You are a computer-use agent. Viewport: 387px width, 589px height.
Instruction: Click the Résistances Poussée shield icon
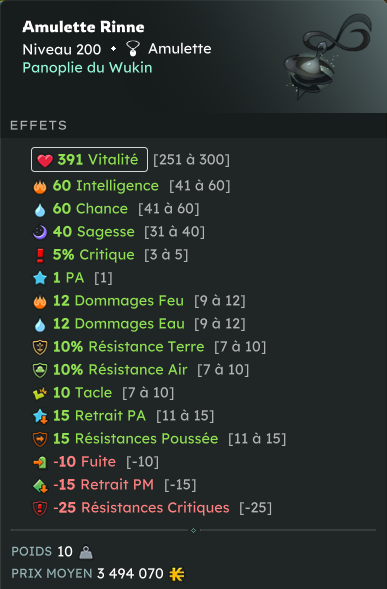click(40, 439)
